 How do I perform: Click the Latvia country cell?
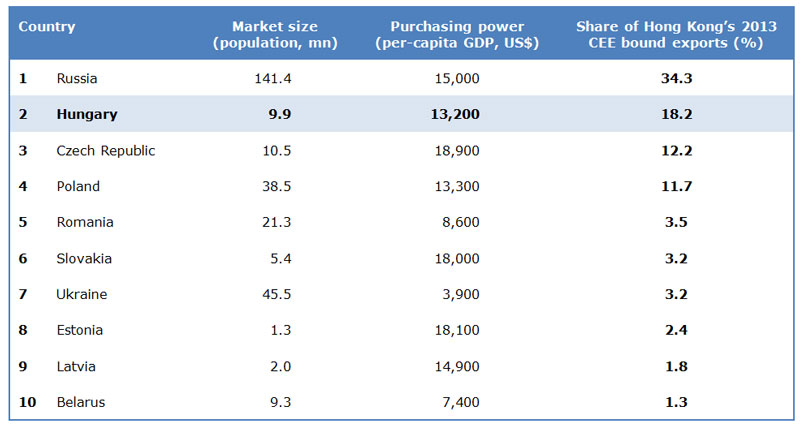coord(76,366)
